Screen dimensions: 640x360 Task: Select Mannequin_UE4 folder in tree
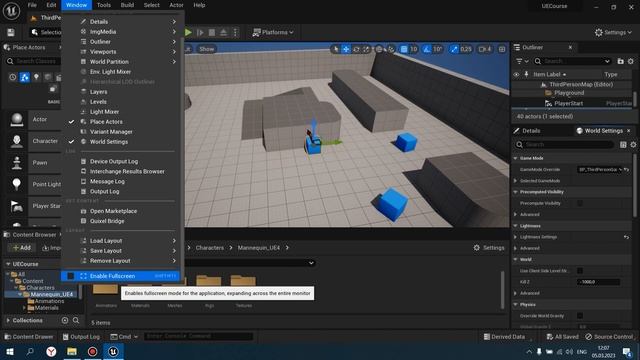[x=52, y=294]
